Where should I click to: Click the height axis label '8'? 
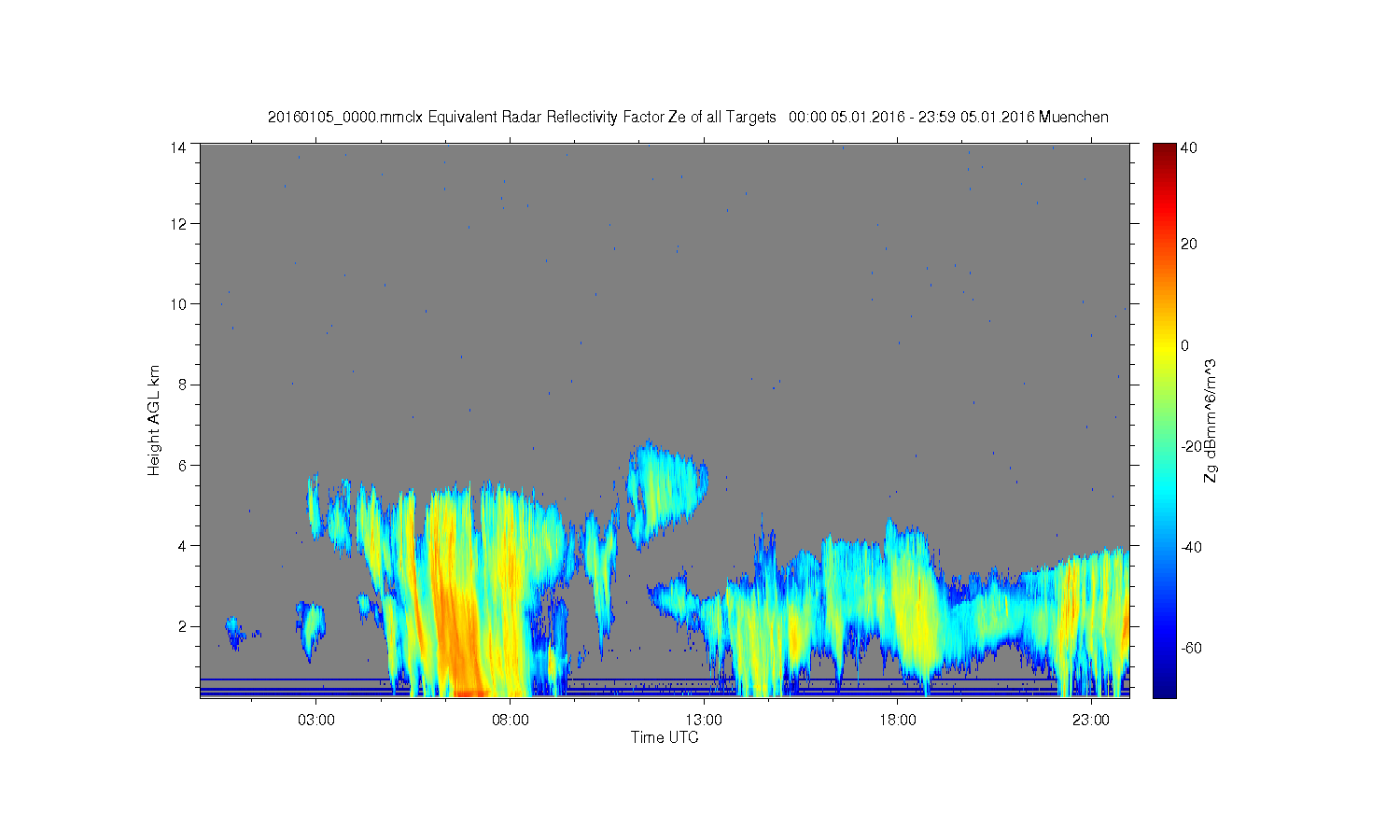click(182, 385)
